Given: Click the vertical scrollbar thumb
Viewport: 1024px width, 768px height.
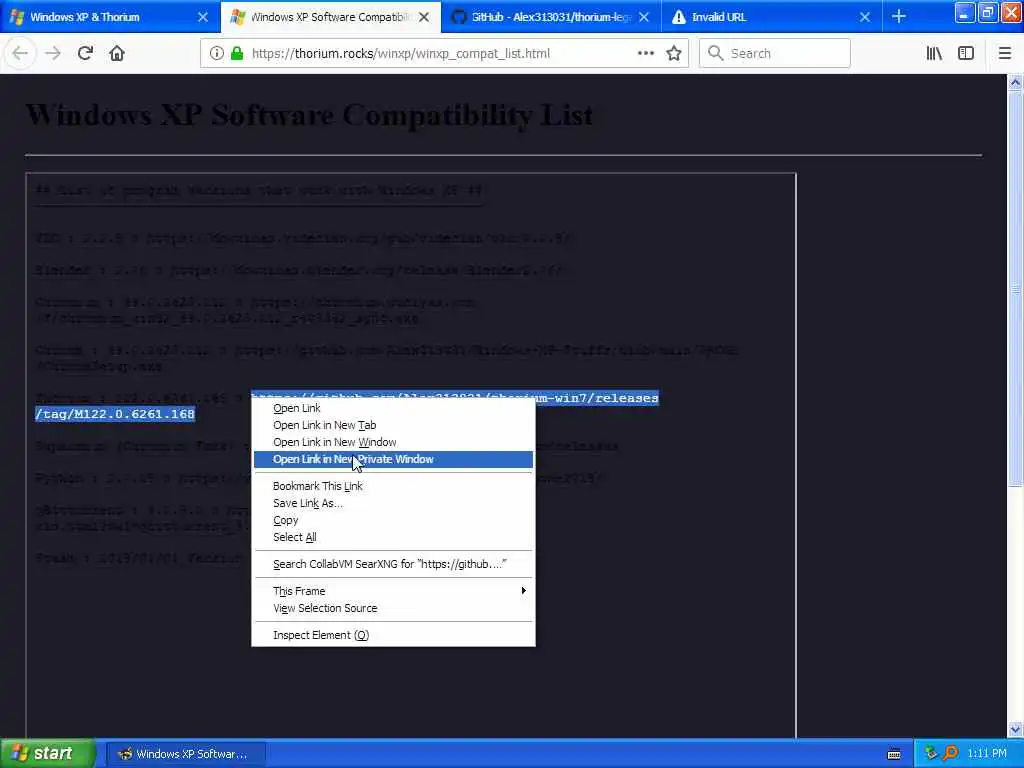Looking at the screenshot, I should click(1015, 288).
